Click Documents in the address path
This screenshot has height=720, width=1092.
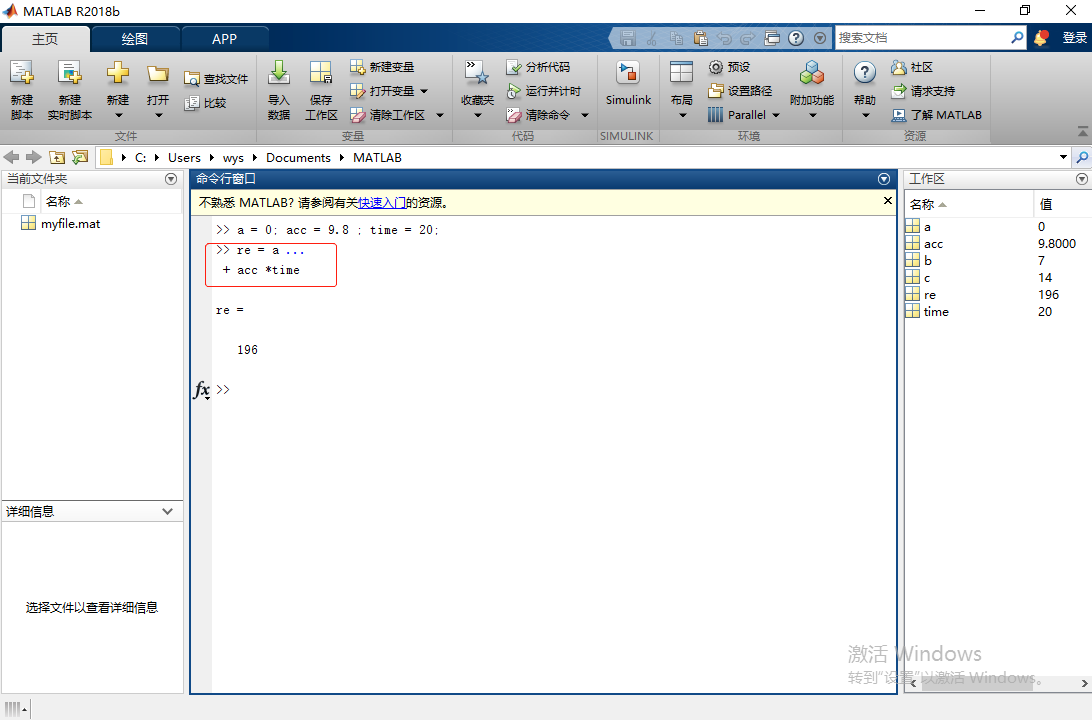298,157
